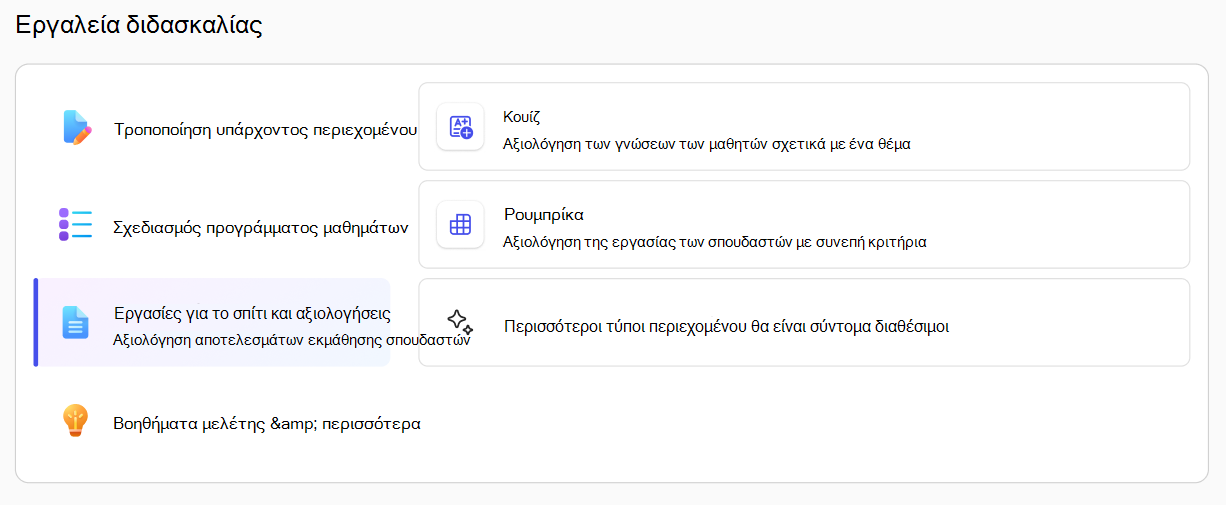The width and height of the screenshot is (1226, 505).
Task: Click the Εργαλεία διδασκαλίας heading
Action: [x=139, y=26]
